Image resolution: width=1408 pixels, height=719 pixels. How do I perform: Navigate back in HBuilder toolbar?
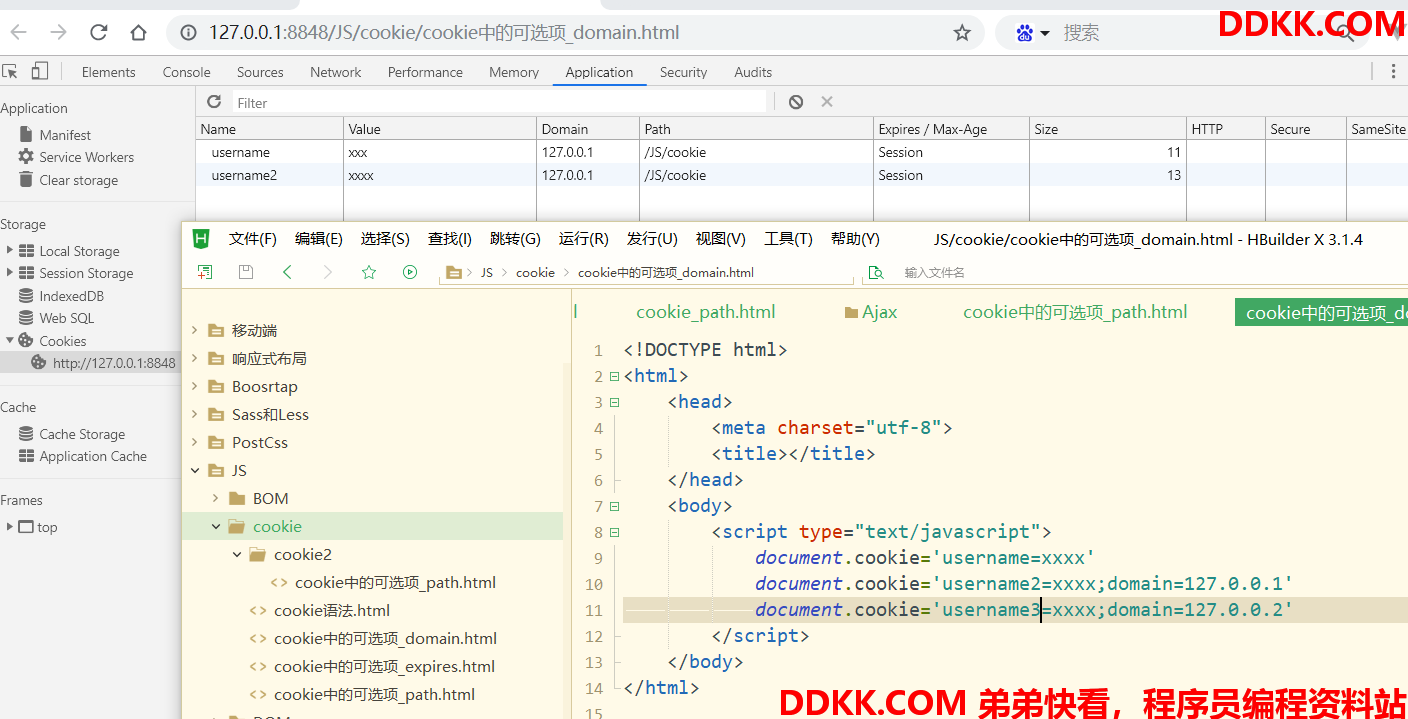coord(287,272)
